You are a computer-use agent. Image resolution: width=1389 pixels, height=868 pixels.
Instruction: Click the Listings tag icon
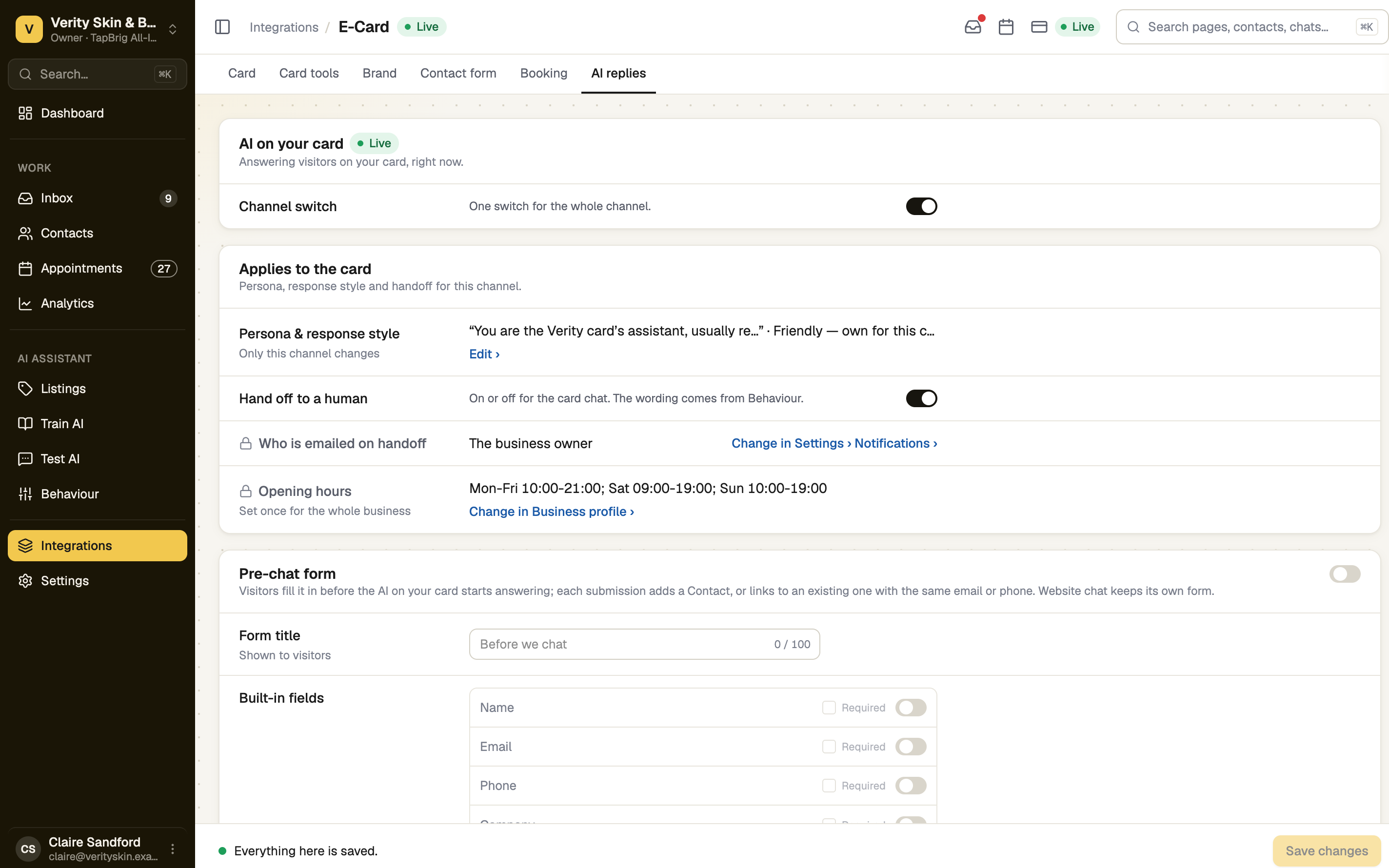pos(25,389)
